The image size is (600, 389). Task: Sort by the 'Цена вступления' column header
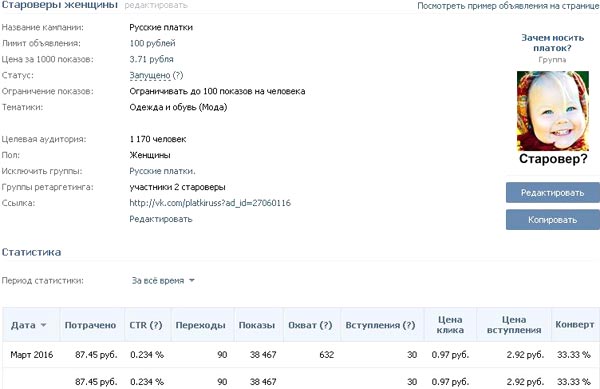click(x=514, y=325)
